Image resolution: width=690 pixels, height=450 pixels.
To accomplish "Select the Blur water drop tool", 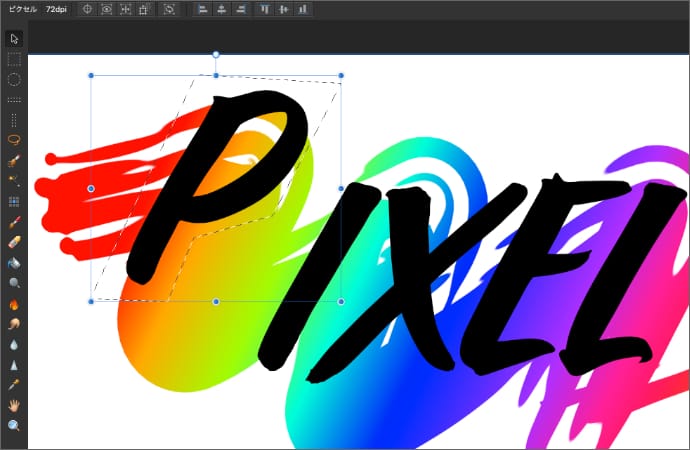I will (x=14, y=344).
